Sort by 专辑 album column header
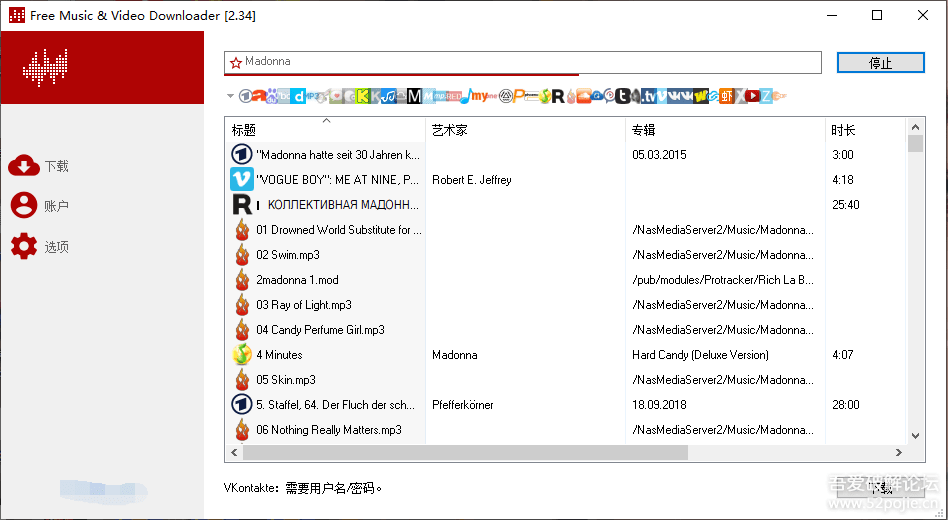 point(724,129)
